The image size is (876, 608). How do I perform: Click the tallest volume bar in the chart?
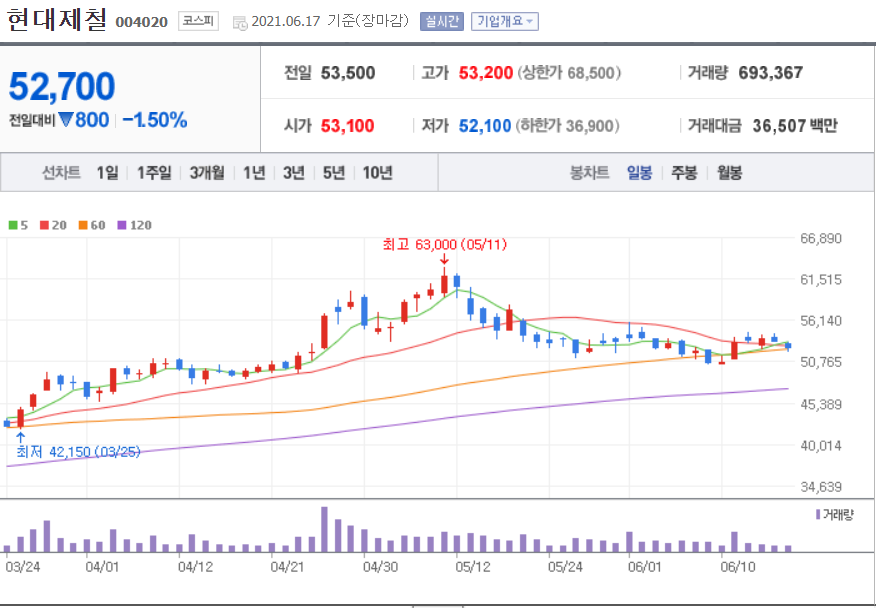(324, 529)
